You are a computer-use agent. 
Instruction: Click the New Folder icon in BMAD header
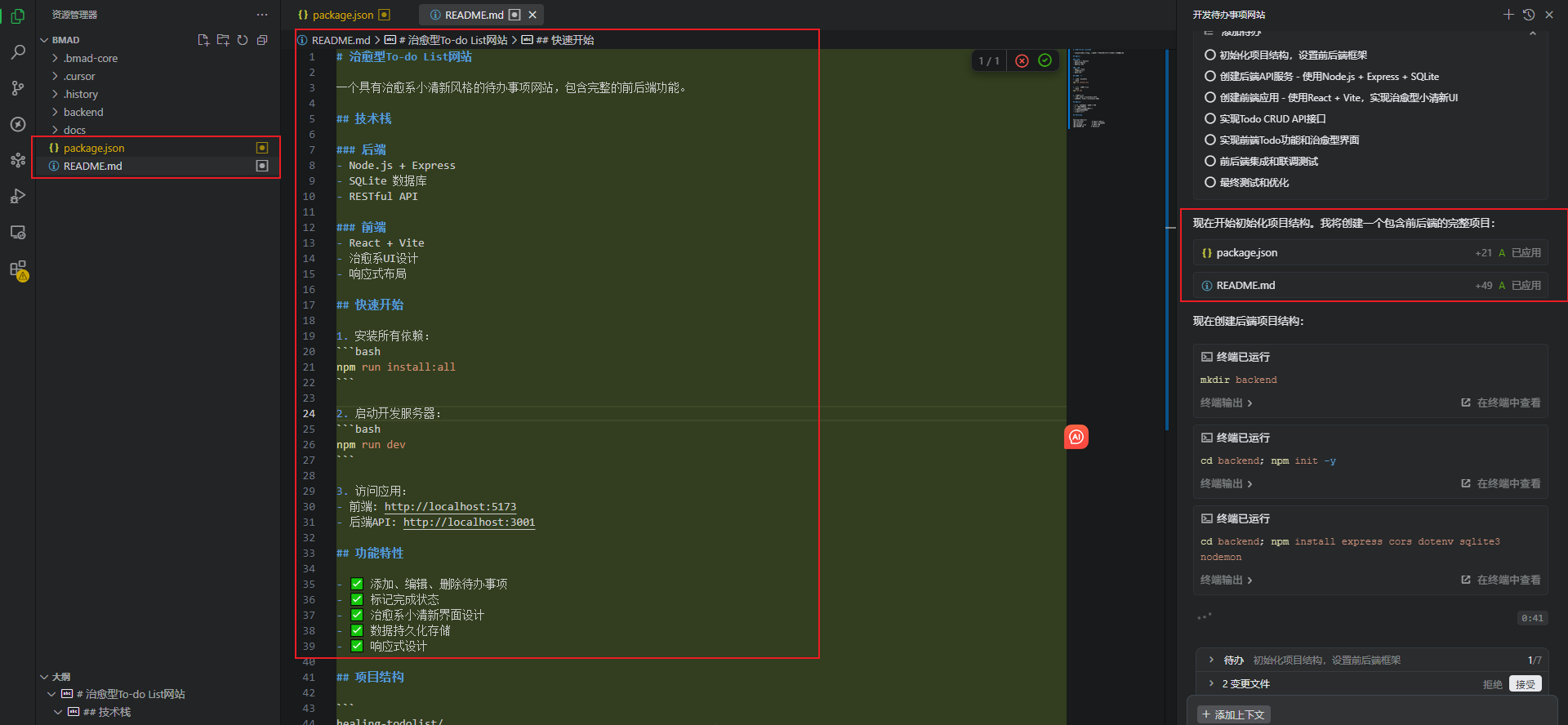point(223,40)
